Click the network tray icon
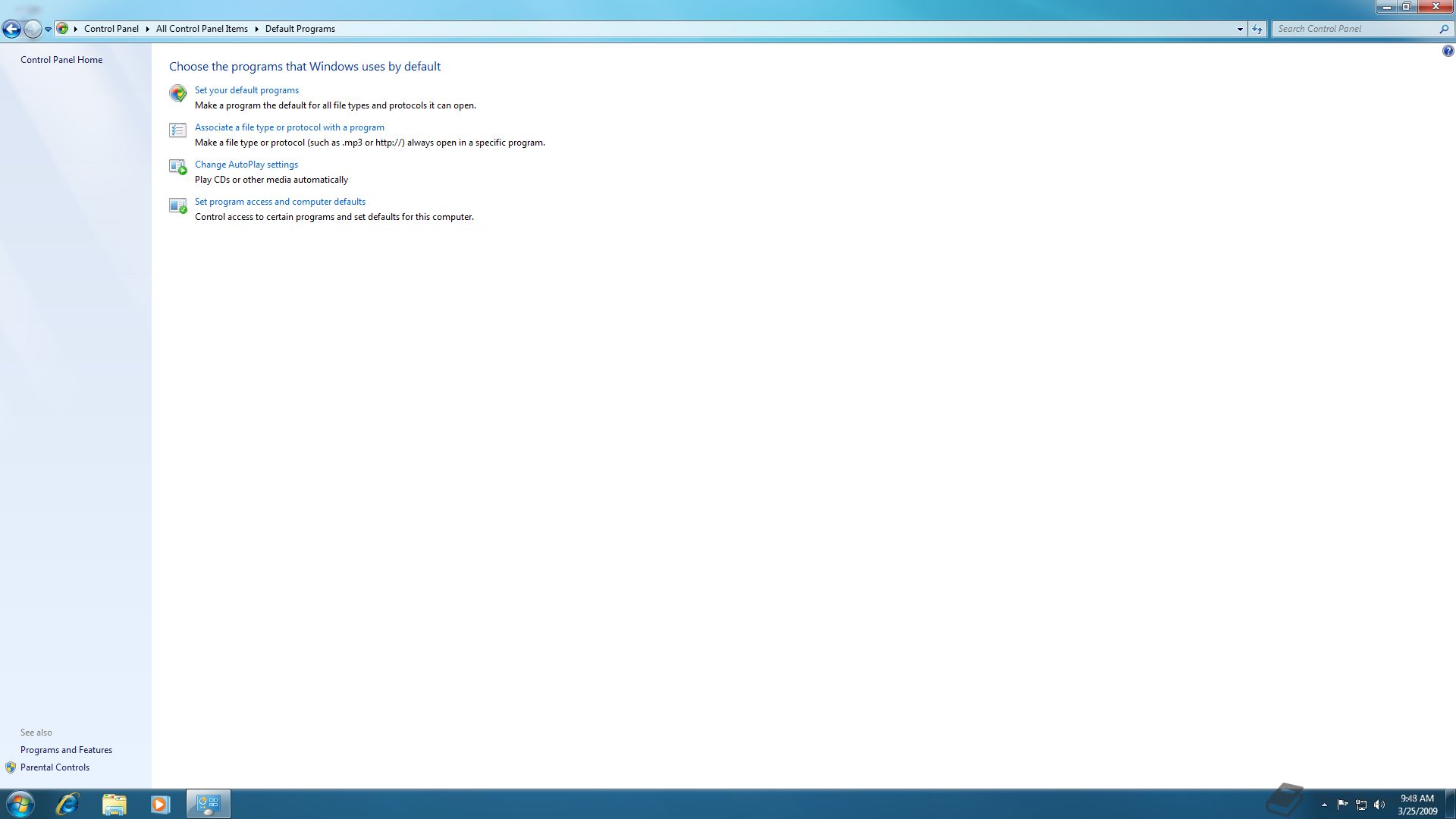Image resolution: width=1456 pixels, height=819 pixels. (x=1361, y=805)
